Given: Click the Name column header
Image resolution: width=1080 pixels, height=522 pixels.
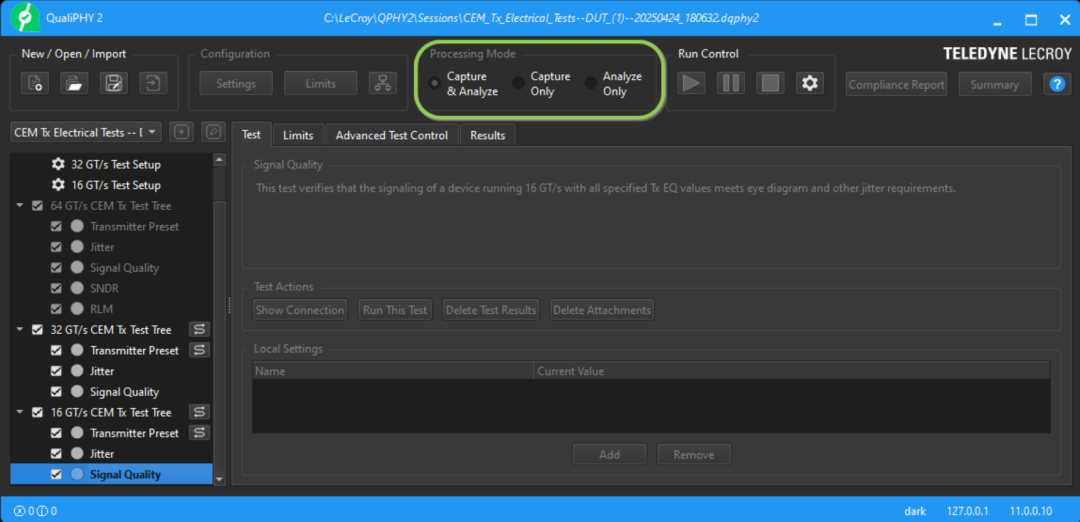Looking at the screenshot, I should (393, 371).
